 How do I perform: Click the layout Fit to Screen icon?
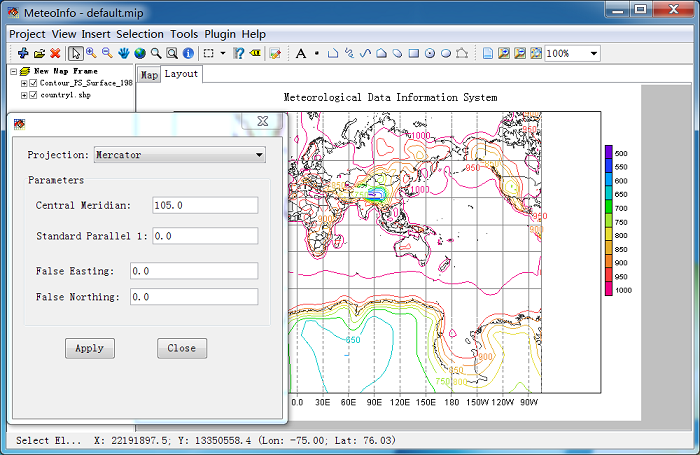click(x=536, y=54)
